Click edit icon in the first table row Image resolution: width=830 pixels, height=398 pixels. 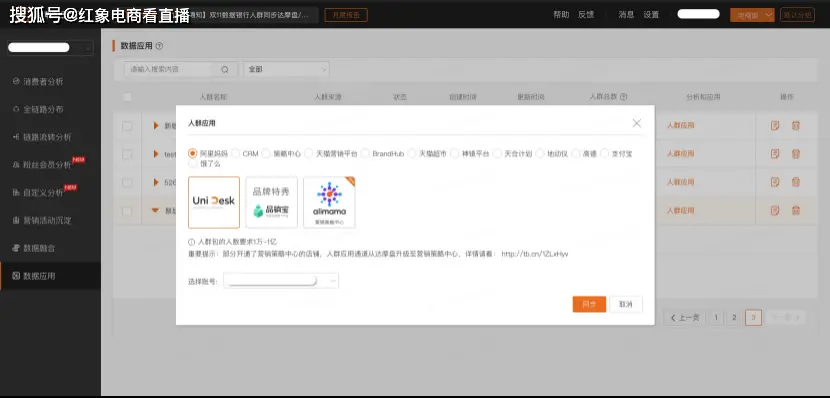click(775, 125)
